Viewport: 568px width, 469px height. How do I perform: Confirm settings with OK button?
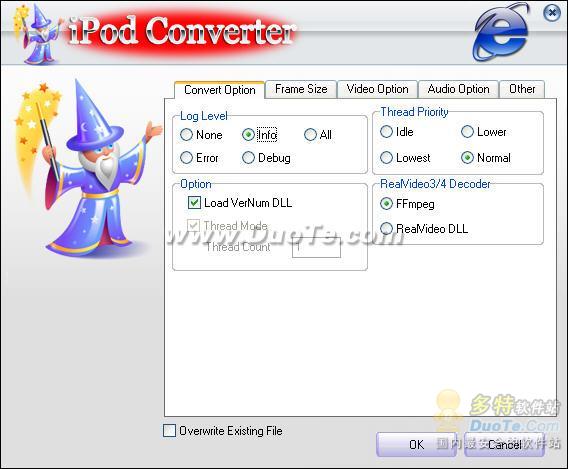point(416,444)
